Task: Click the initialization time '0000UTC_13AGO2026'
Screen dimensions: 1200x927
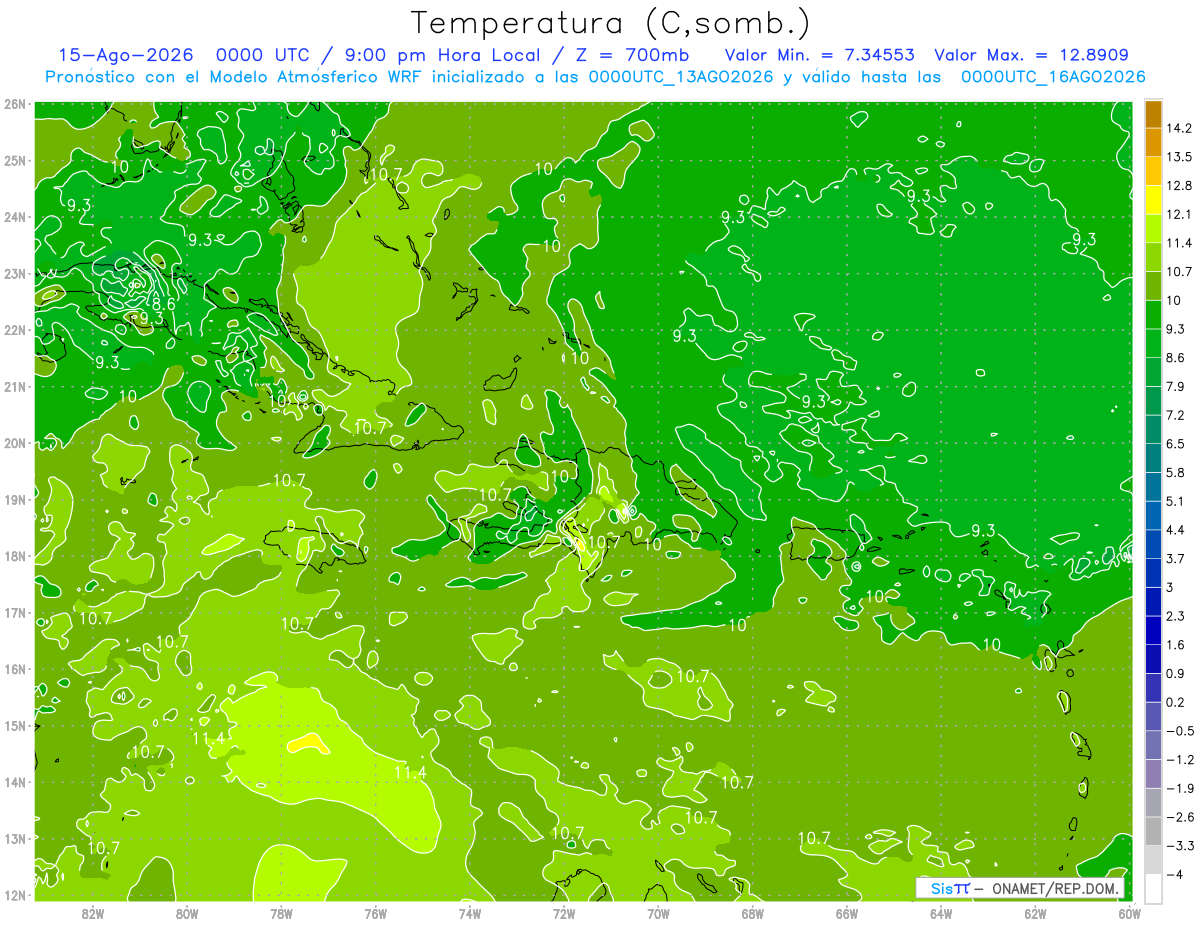Action: [x=681, y=77]
